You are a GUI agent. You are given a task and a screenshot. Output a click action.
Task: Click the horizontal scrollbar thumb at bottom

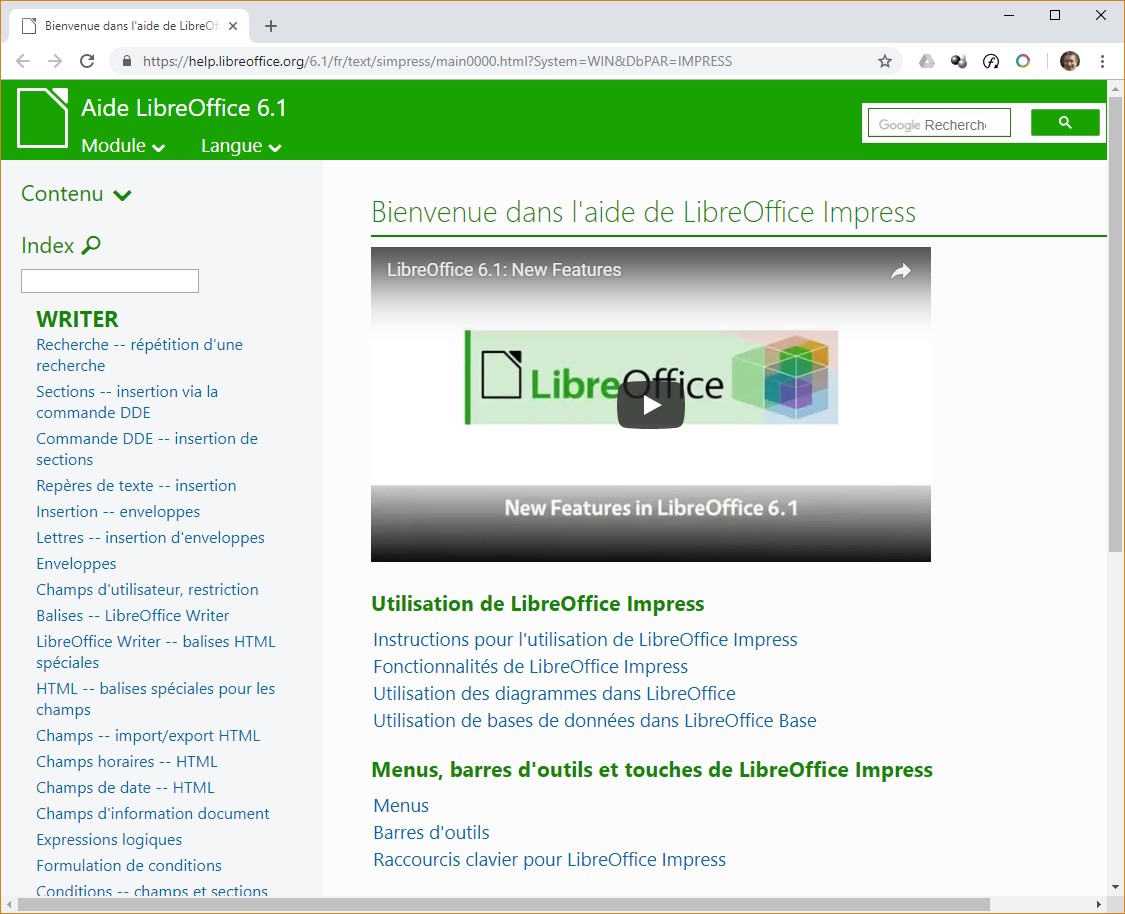(x=502, y=905)
